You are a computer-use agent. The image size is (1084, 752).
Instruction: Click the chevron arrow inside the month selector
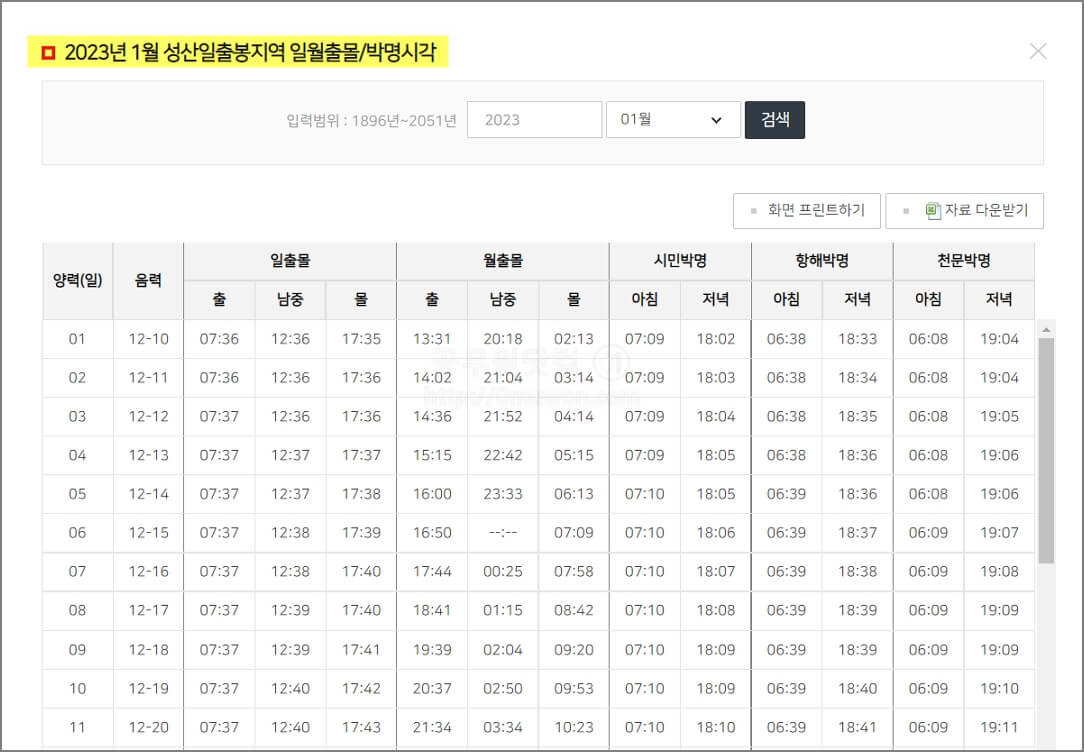tap(716, 119)
